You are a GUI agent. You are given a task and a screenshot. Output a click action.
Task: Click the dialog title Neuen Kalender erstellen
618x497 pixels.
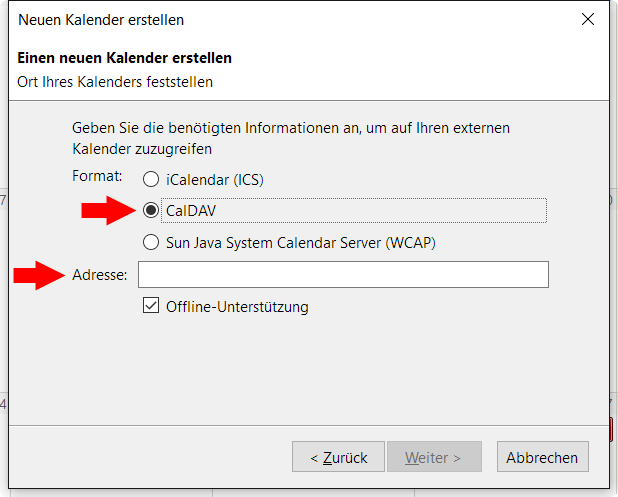(101, 20)
